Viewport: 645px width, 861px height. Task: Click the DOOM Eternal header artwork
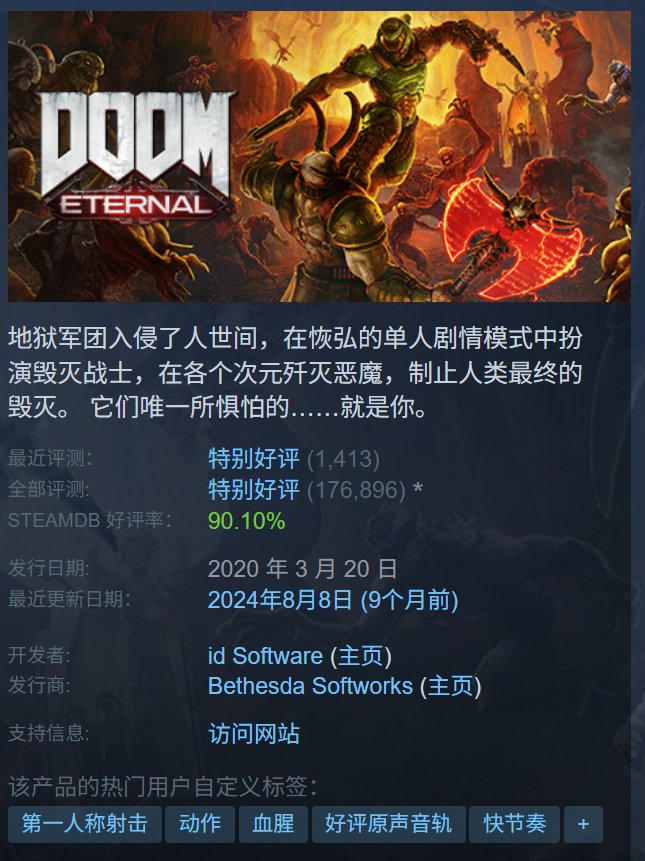[319, 156]
